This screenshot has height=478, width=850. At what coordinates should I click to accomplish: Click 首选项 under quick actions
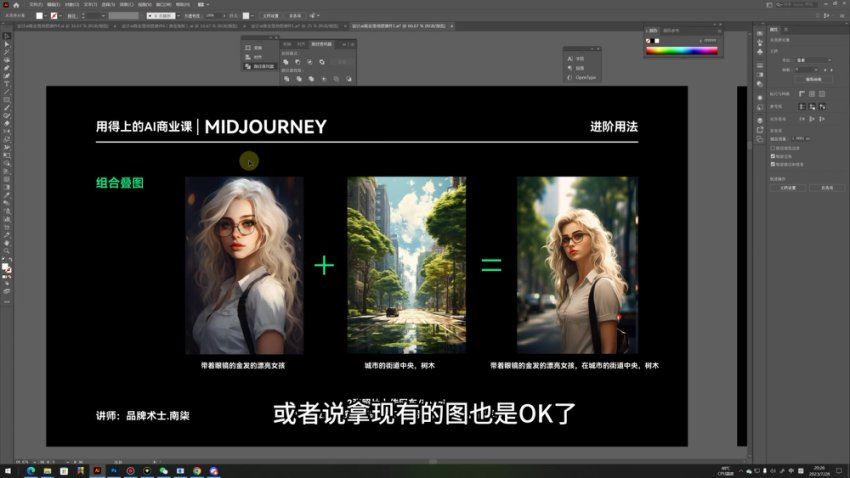827,188
